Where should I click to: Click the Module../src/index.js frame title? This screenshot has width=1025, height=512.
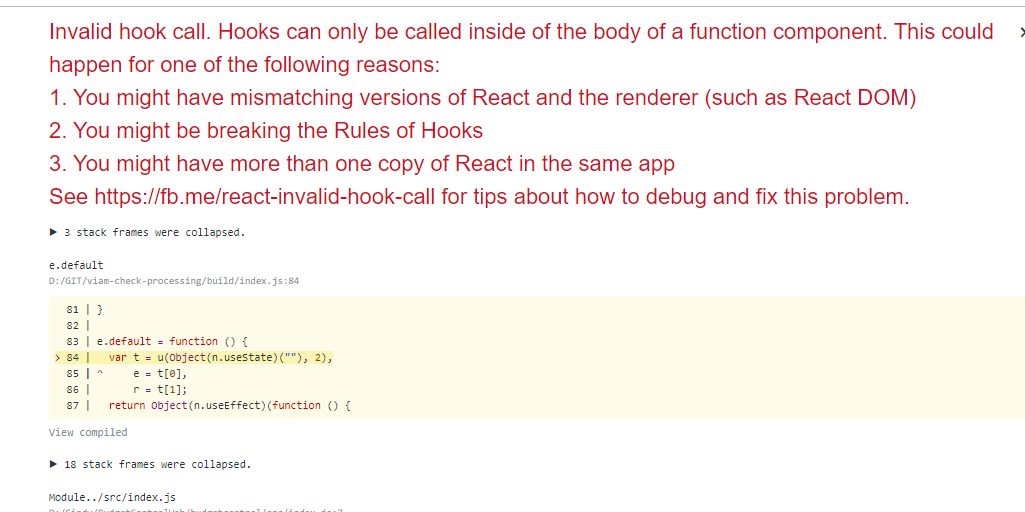pos(112,497)
